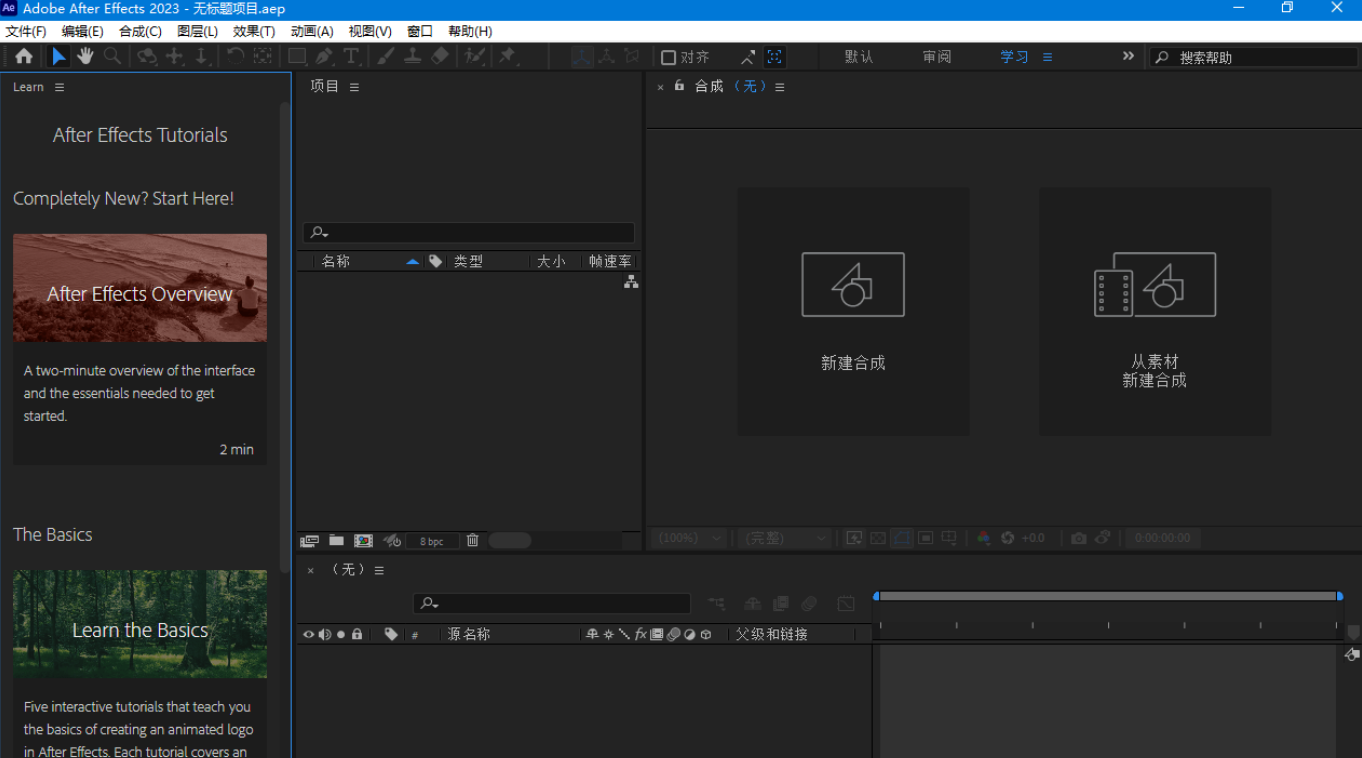
Task: Open the 文件(F) menu
Action: click(26, 32)
